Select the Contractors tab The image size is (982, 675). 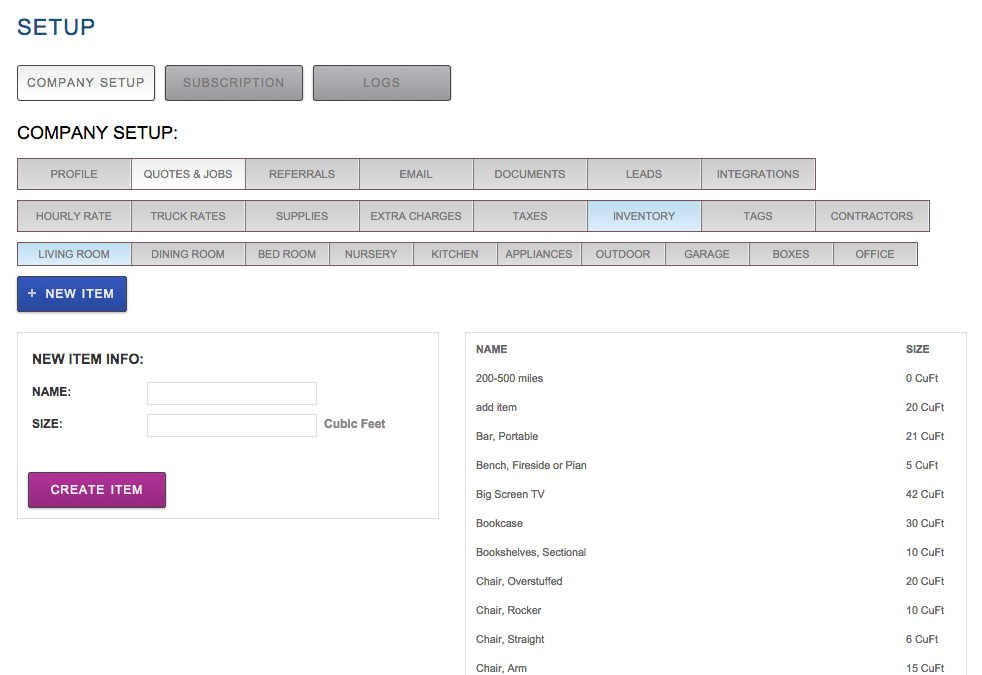[872, 216]
